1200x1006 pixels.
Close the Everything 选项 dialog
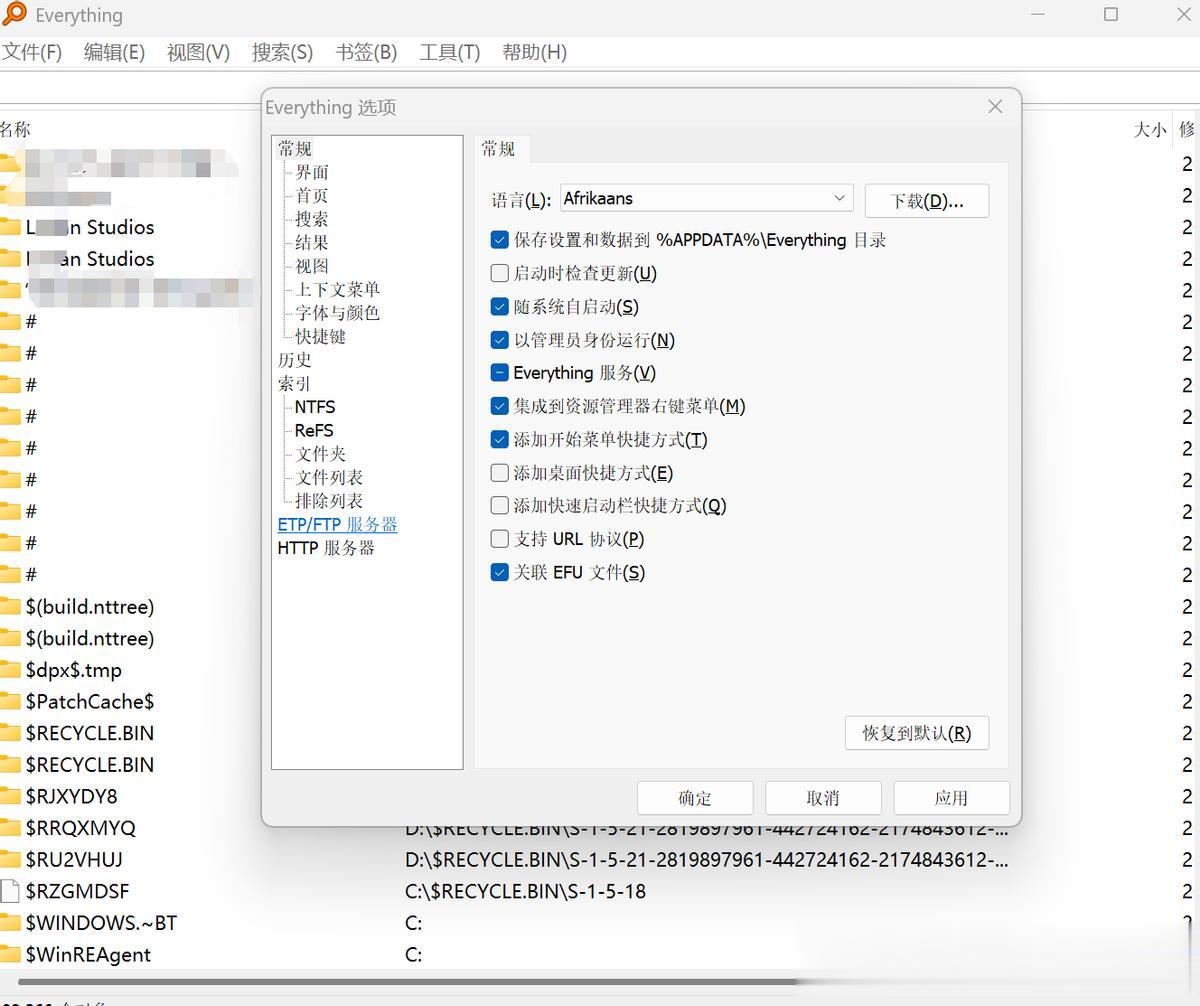pos(995,107)
